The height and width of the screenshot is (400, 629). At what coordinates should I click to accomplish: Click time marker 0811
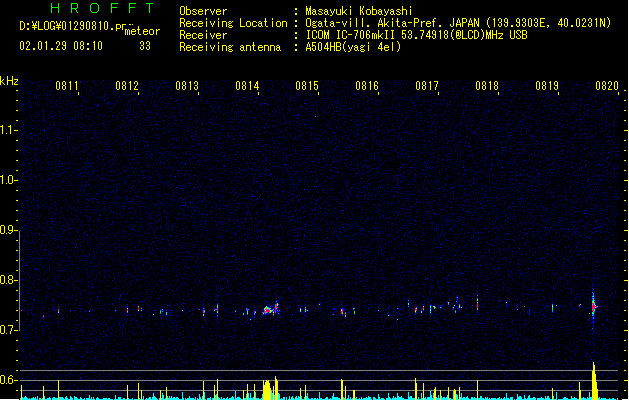pos(67,86)
